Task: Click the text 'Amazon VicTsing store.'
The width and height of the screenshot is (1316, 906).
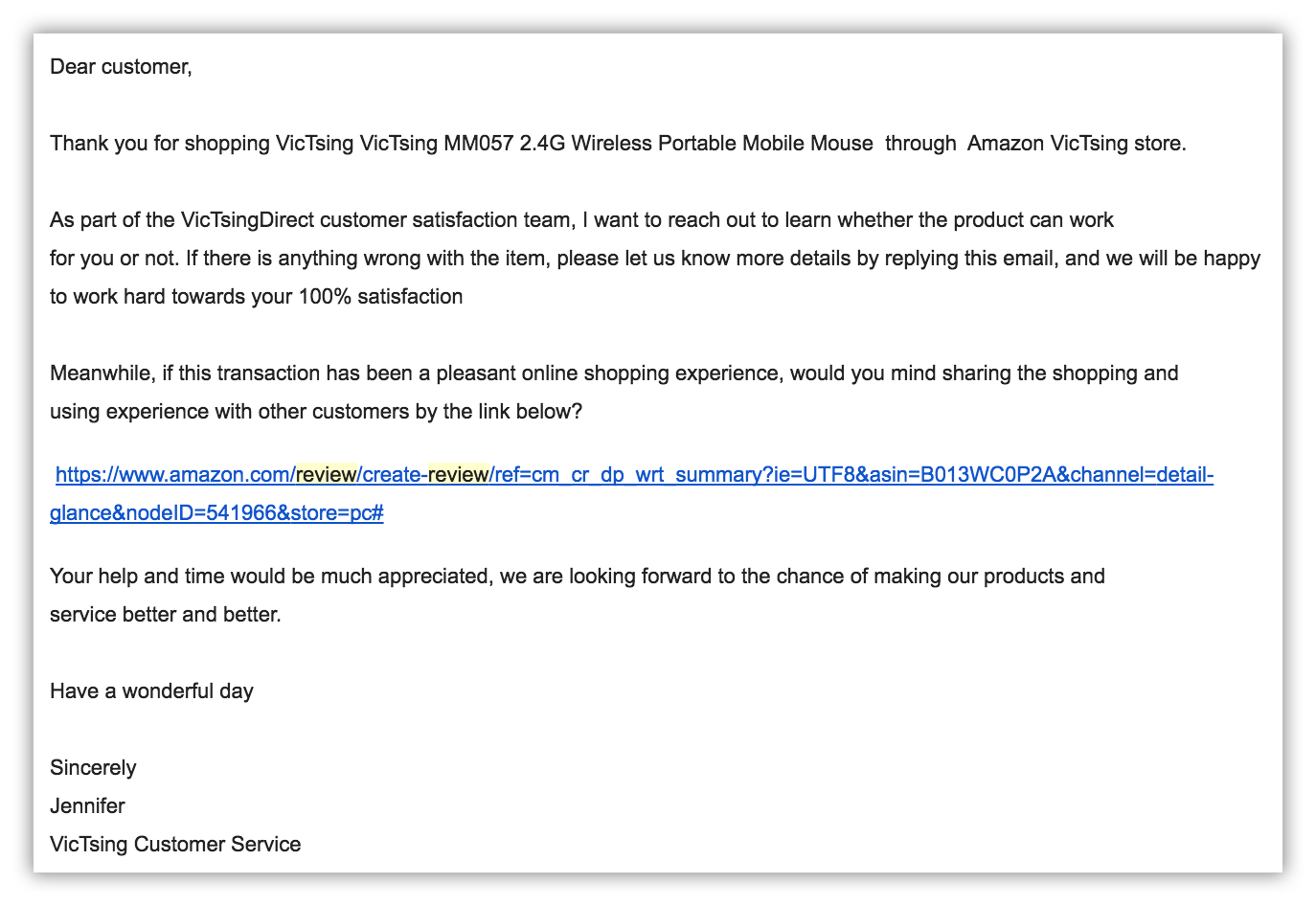Action: pos(1077,144)
